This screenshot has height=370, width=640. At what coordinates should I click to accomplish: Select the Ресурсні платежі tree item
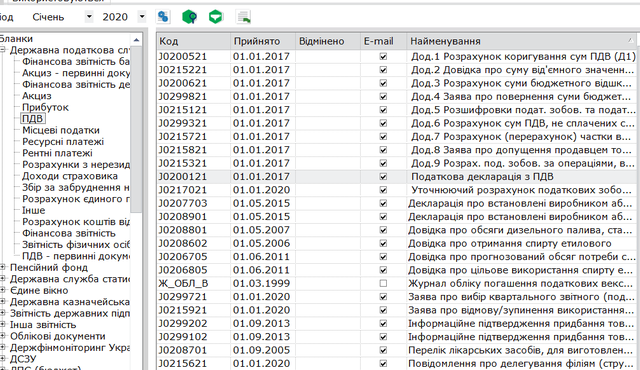tap(63, 142)
